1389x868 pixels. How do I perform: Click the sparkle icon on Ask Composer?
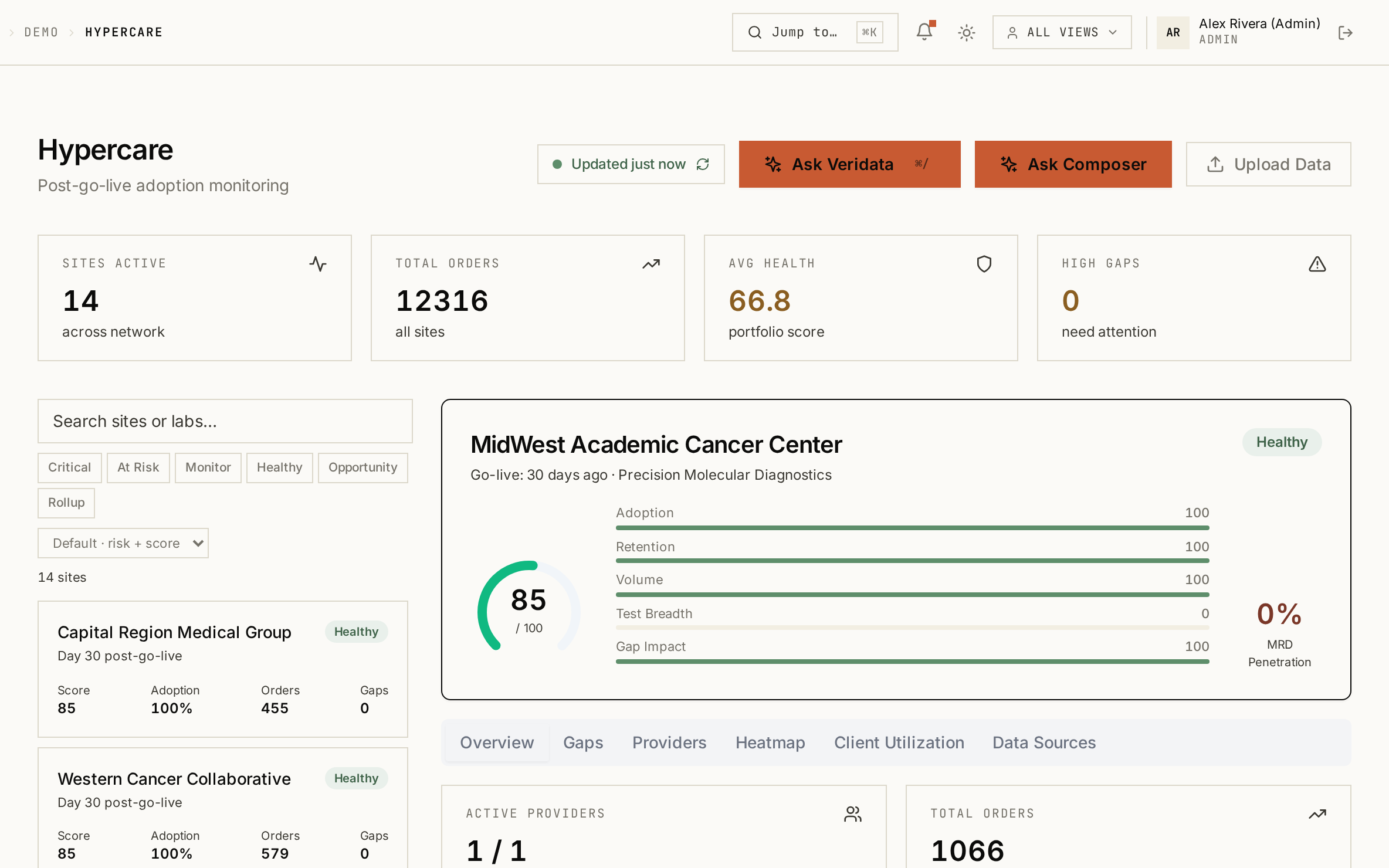pos(1009,164)
